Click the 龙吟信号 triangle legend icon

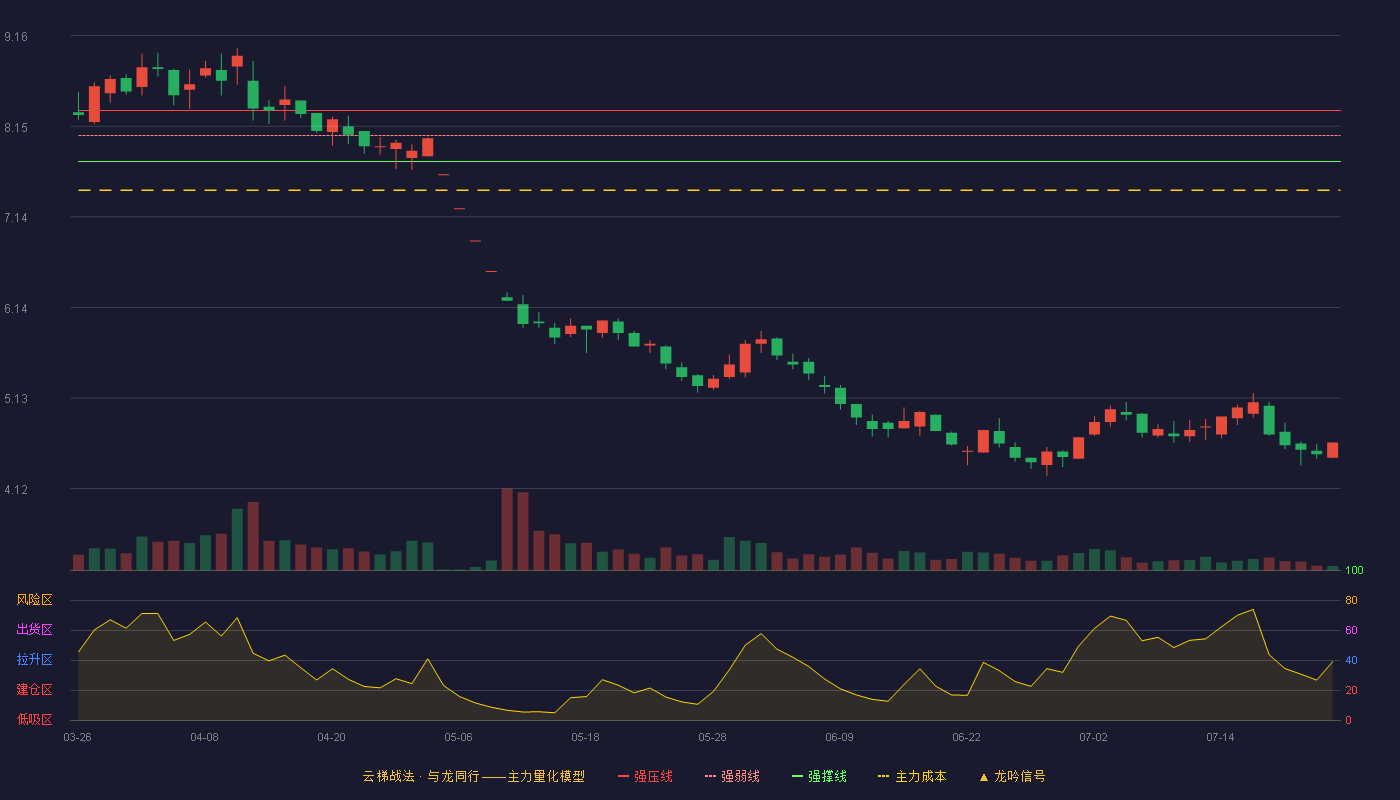983,776
